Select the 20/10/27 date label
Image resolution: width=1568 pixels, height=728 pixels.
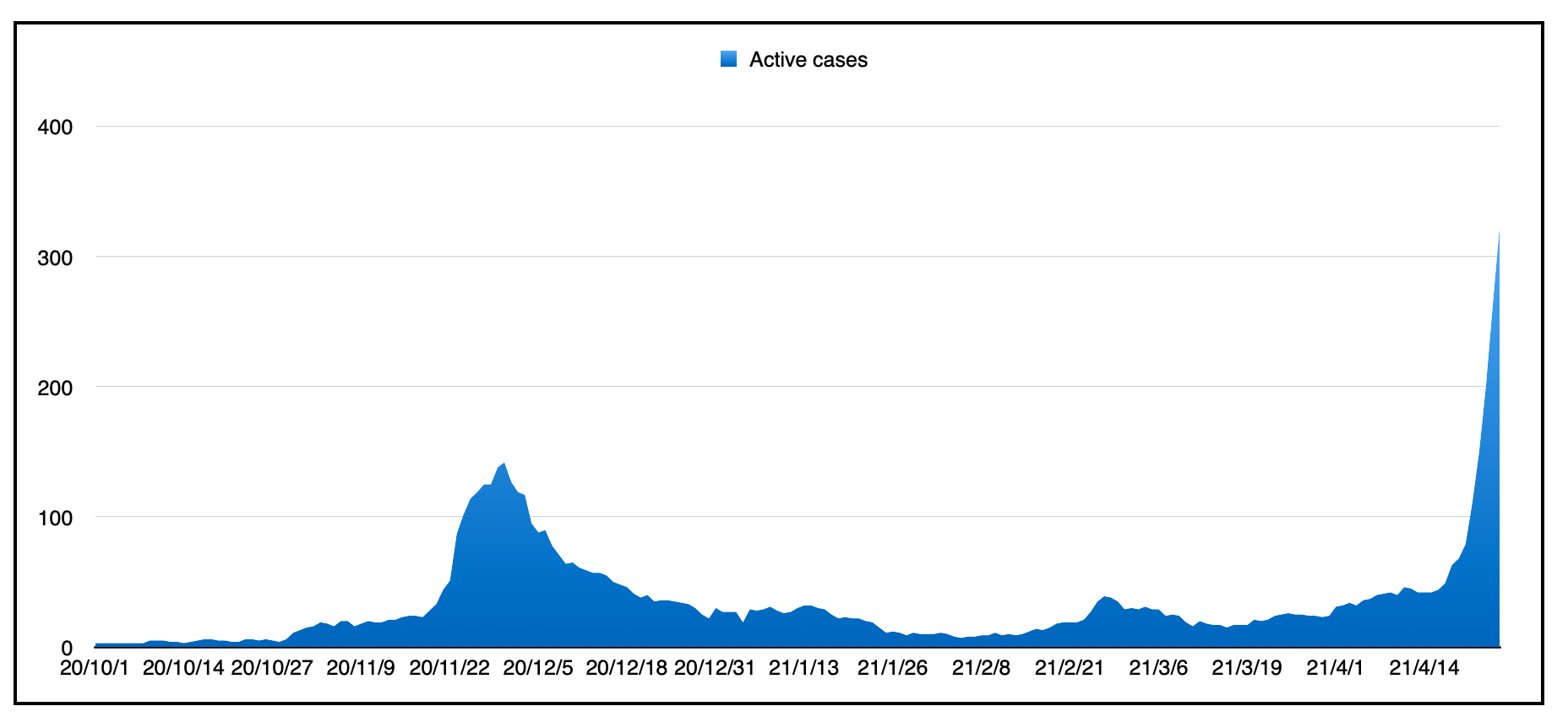click(272, 668)
